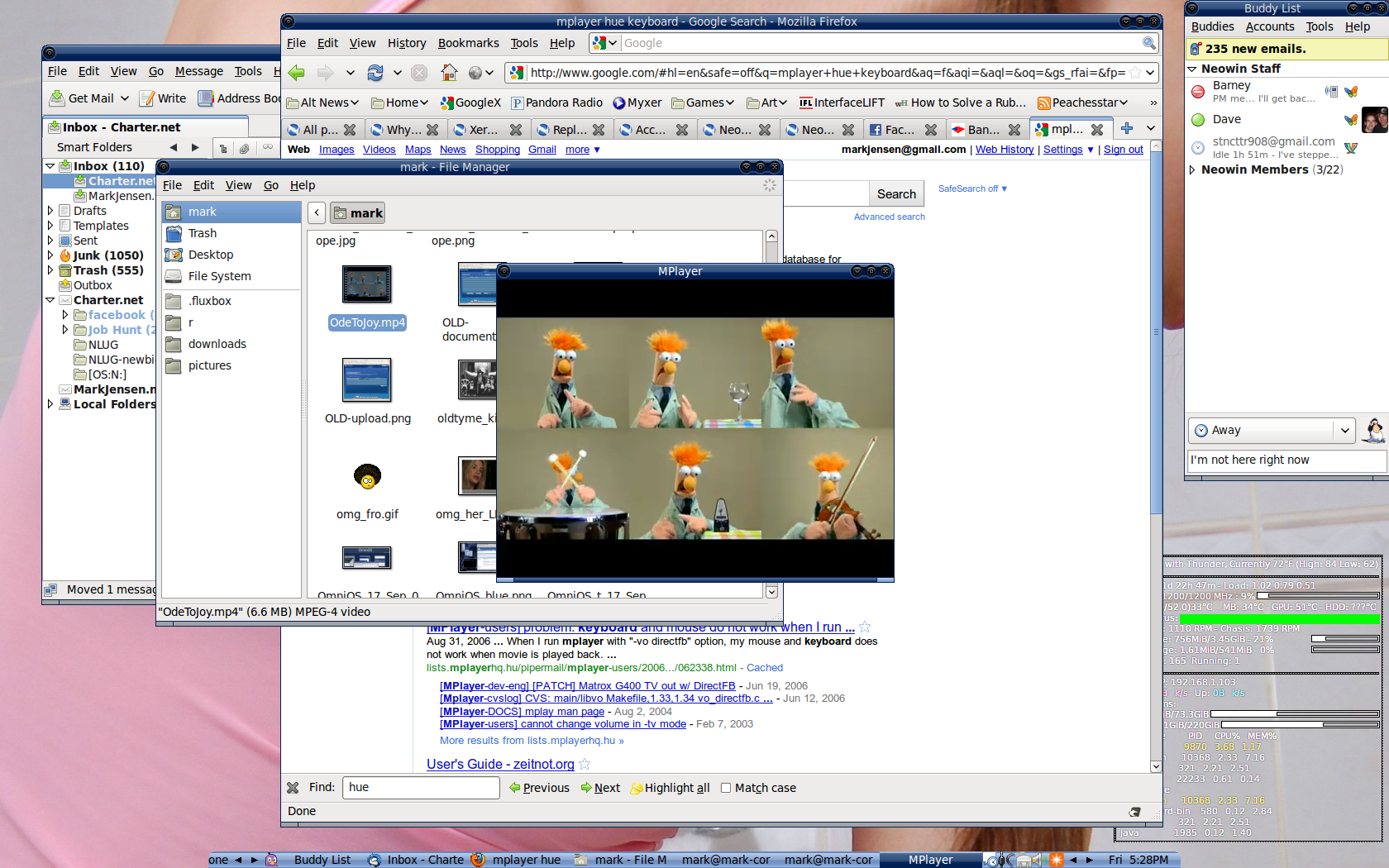Open a new tab with plus button
Screen dimensions: 1389x868
click(x=1126, y=129)
